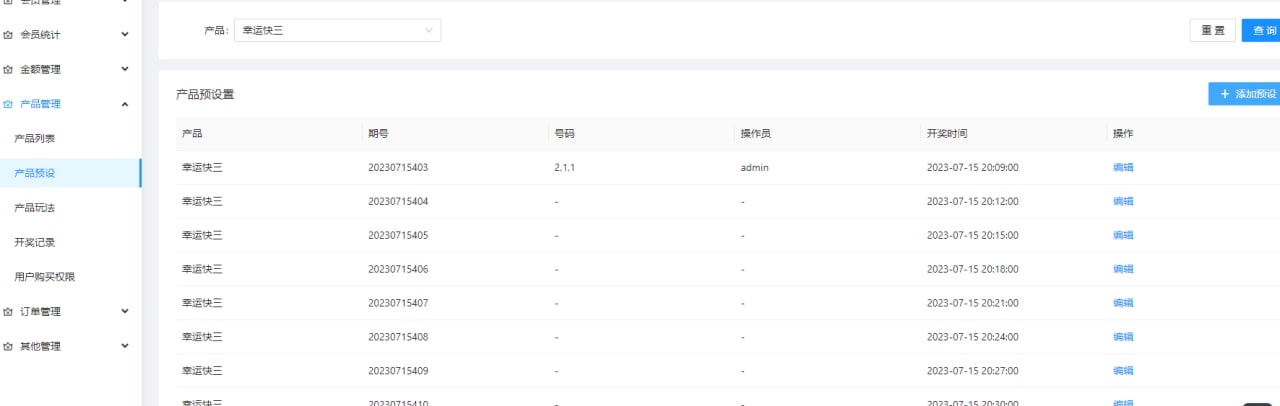Collapse 产品管理 with its up chevron
Screen dimensions: 1280x406
pos(125,104)
